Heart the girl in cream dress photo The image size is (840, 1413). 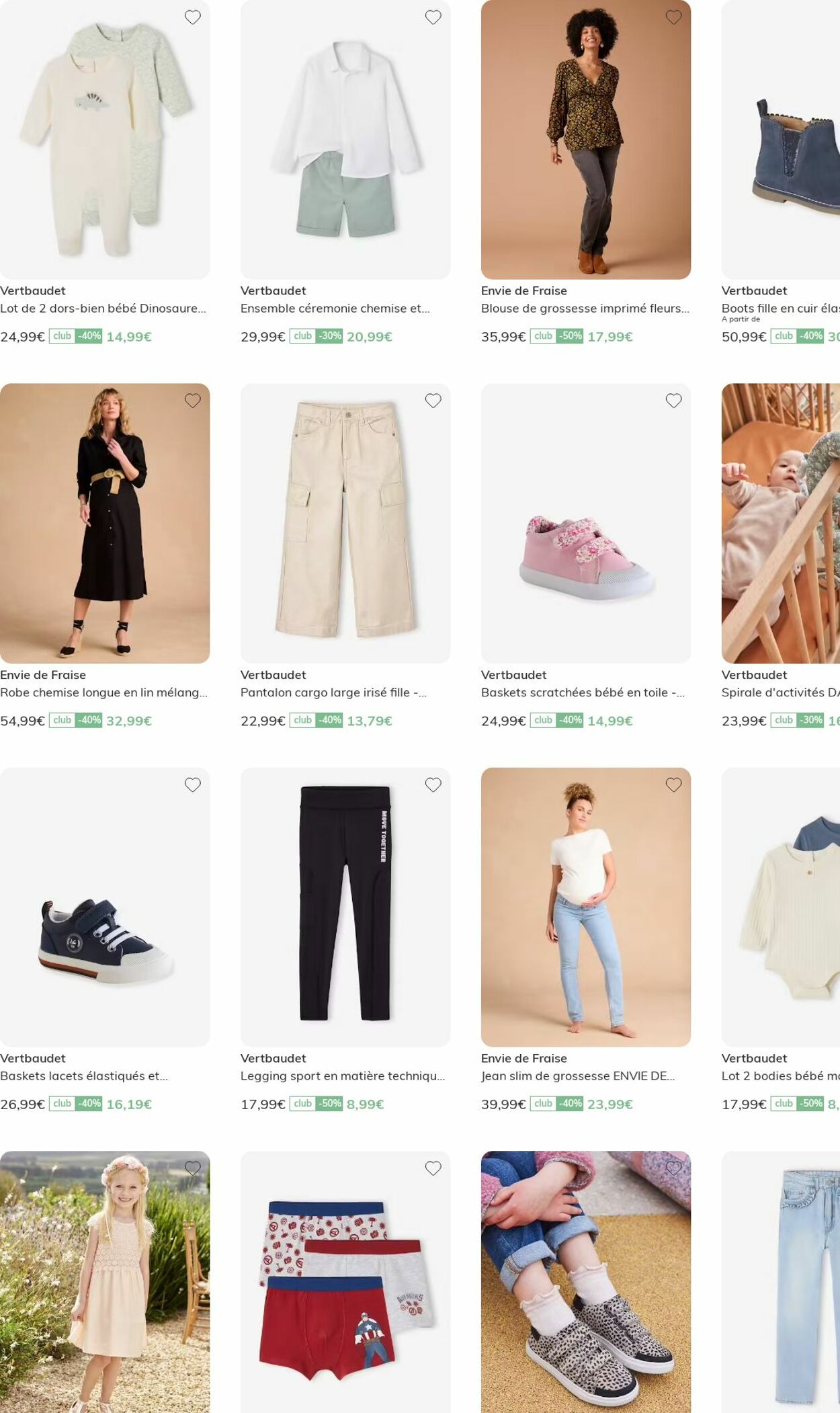point(193,1168)
